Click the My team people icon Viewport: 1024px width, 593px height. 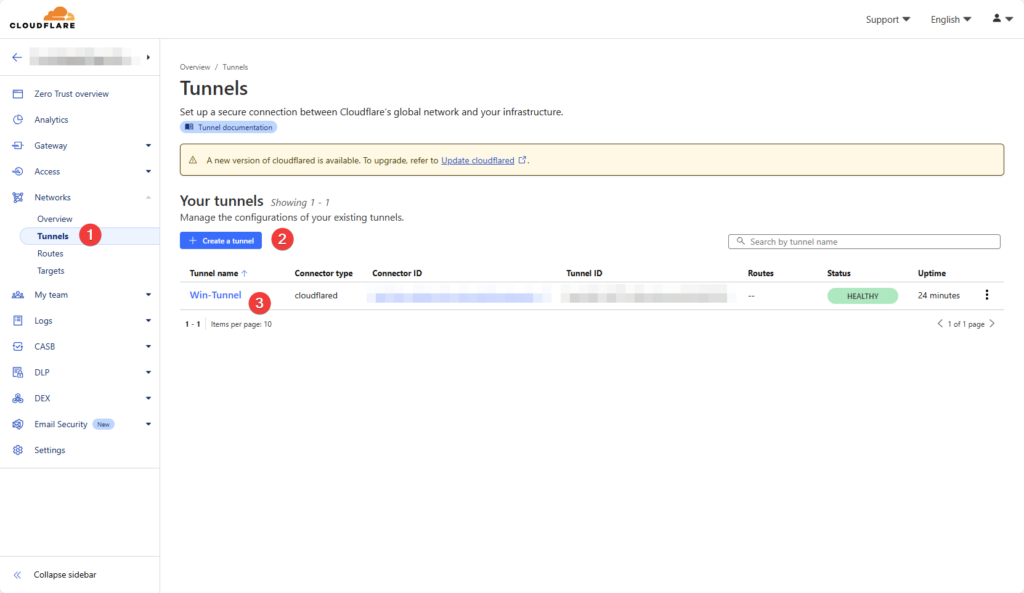tap(18, 295)
